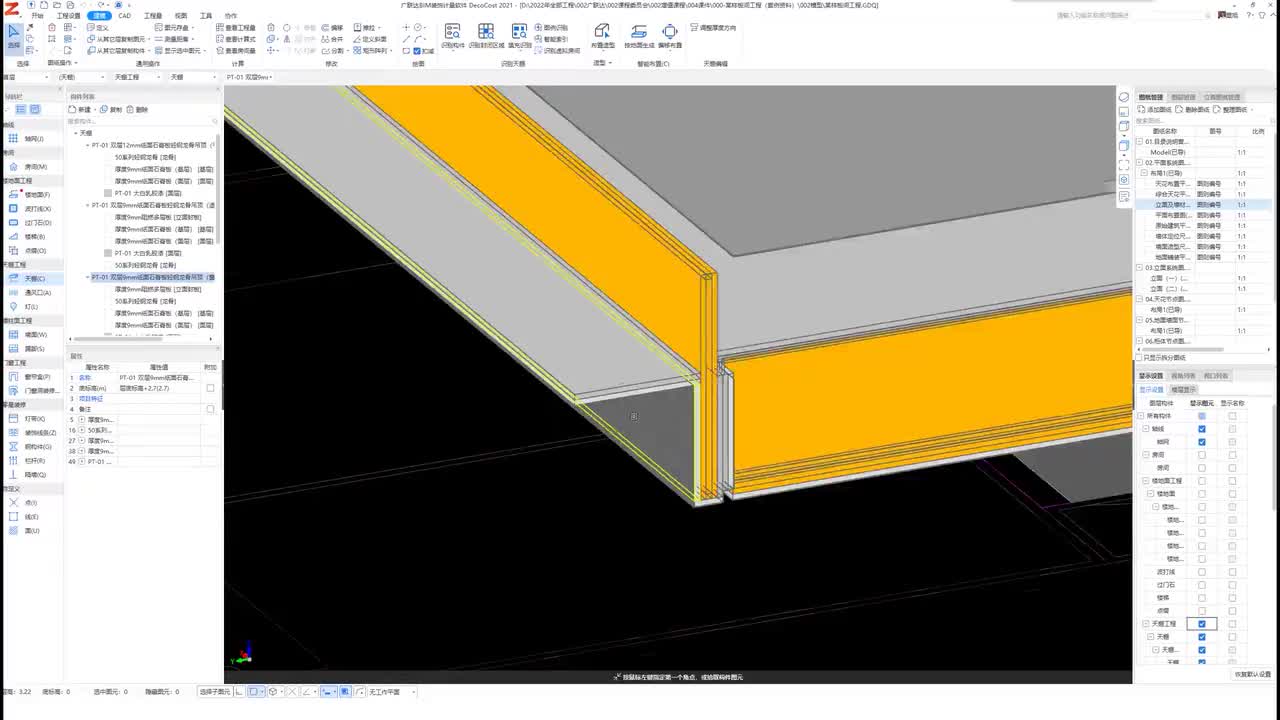Collapse the top-level 天棚 node in component list
This screenshot has width=1280, height=720.
[75, 133]
